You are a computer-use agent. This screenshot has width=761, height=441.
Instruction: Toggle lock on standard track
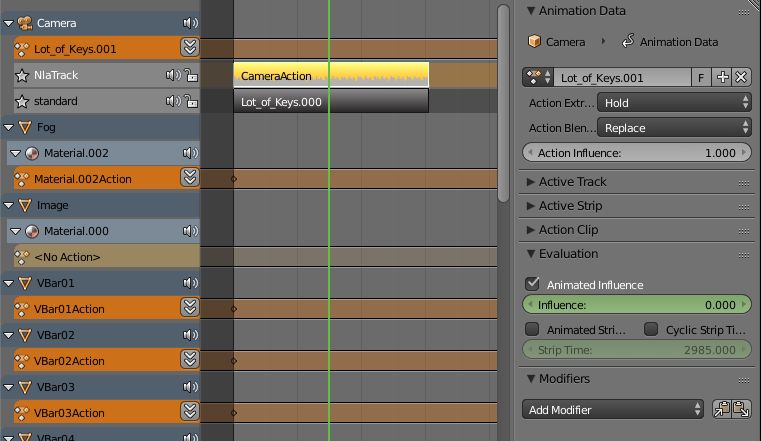pyautogui.click(x=192, y=101)
